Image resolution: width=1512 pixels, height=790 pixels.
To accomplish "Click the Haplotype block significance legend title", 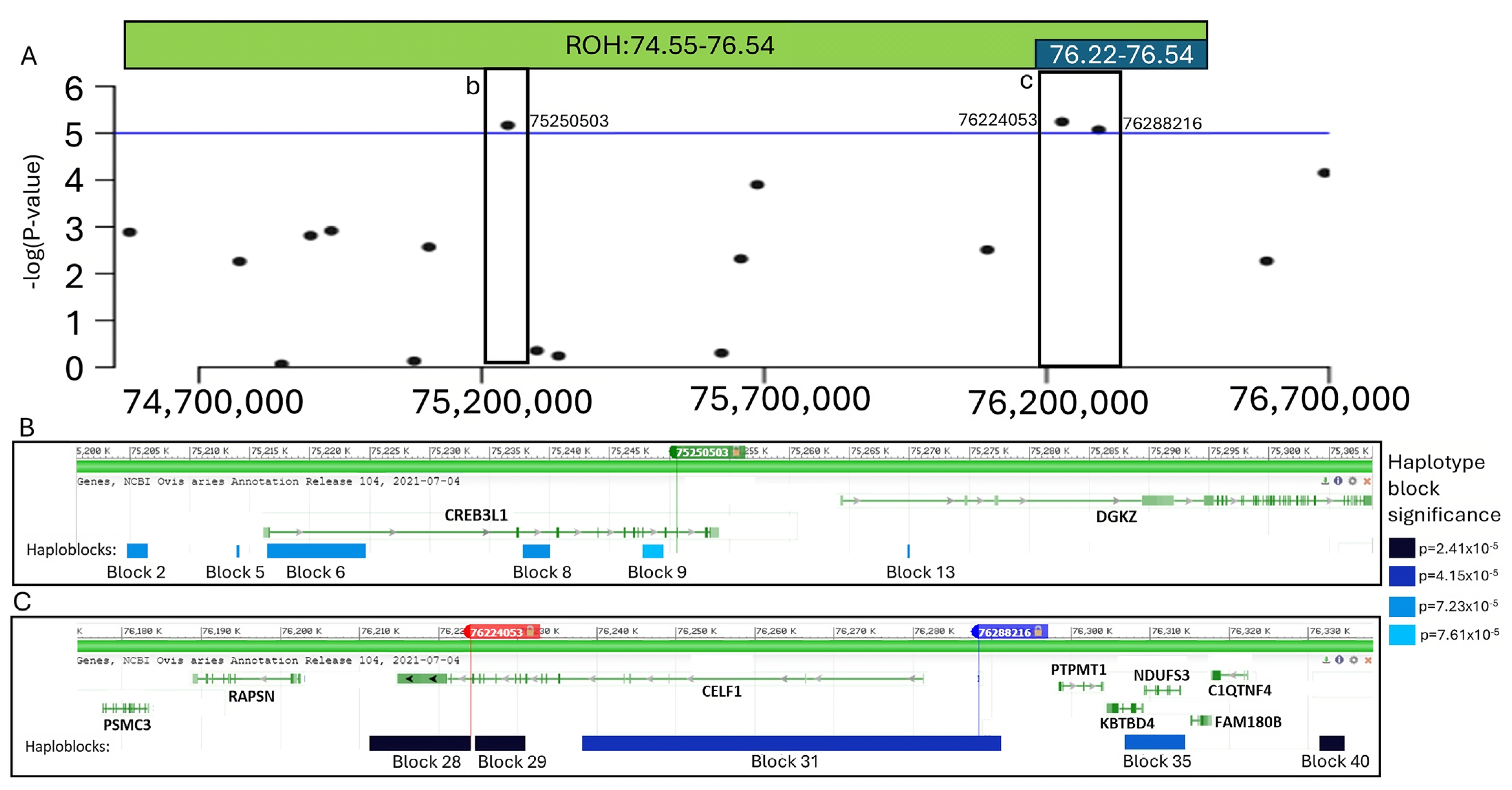I will click(1444, 488).
